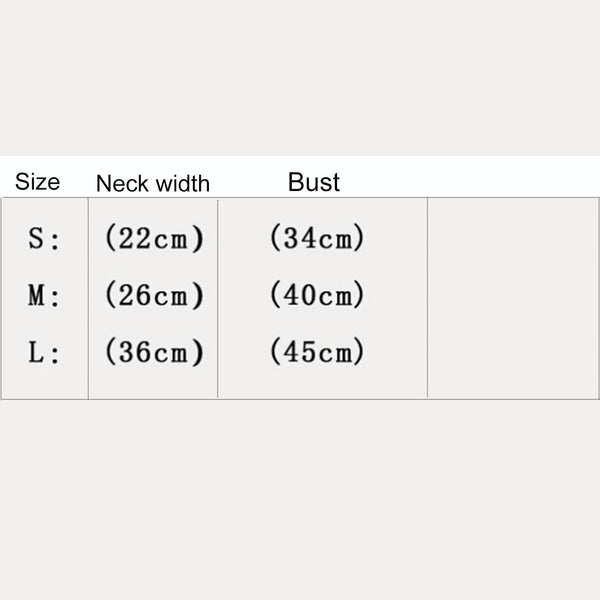
Task: Click the table's bottom border line
Action: click(300, 399)
